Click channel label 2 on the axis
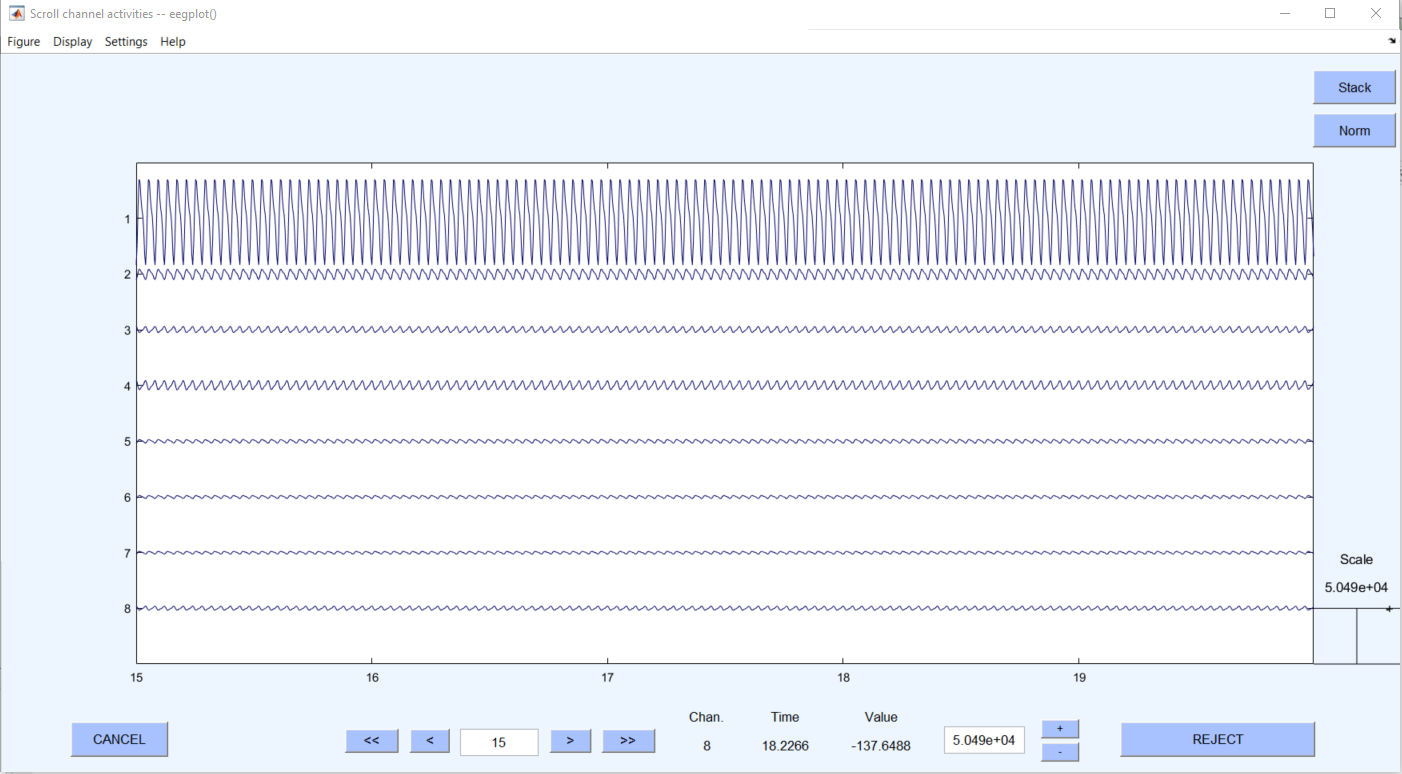The width and height of the screenshot is (1402, 774). pos(128,274)
